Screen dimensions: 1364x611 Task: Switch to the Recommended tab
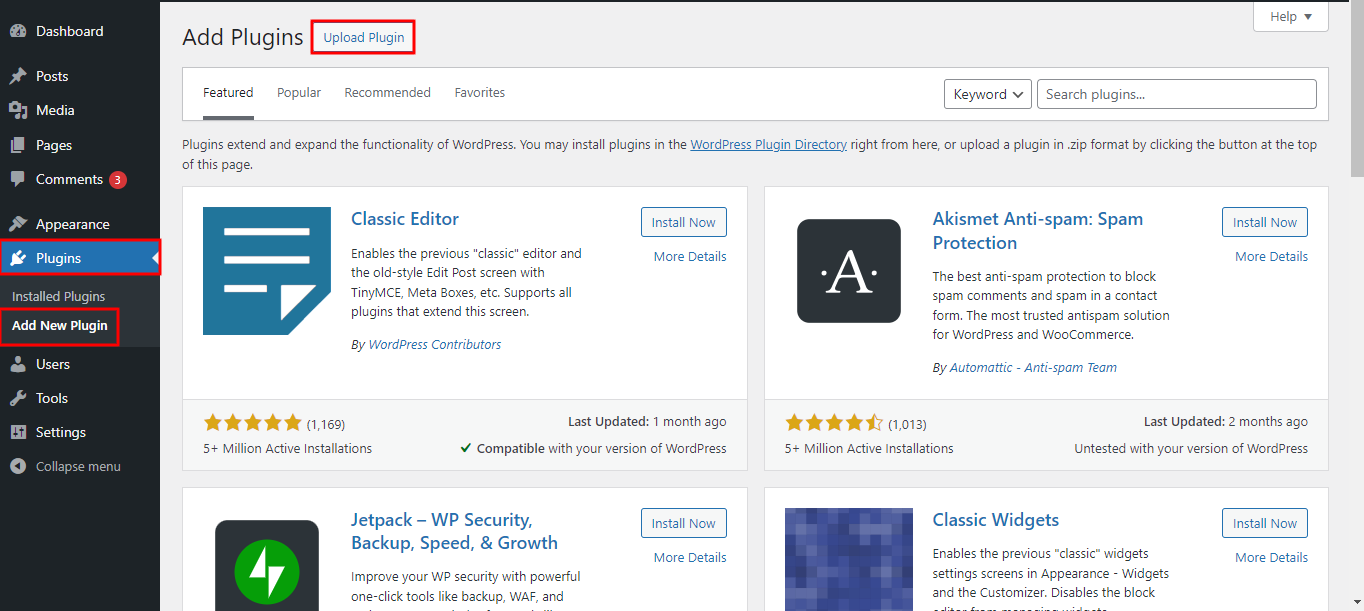tap(387, 93)
